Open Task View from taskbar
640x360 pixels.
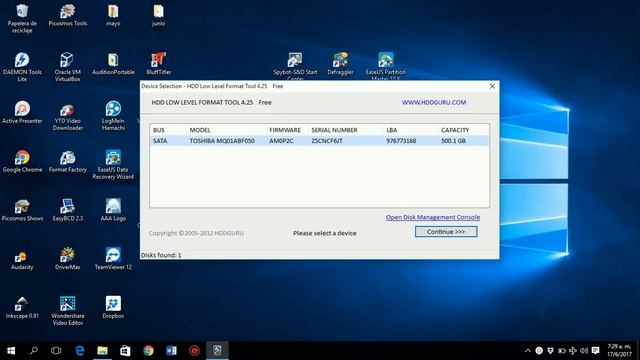(x=56, y=351)
